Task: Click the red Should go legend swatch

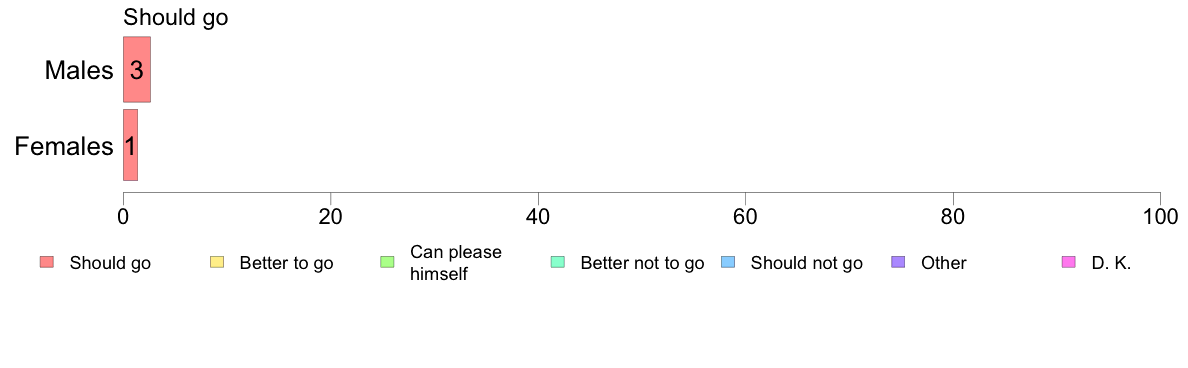Action: (47, 263)
